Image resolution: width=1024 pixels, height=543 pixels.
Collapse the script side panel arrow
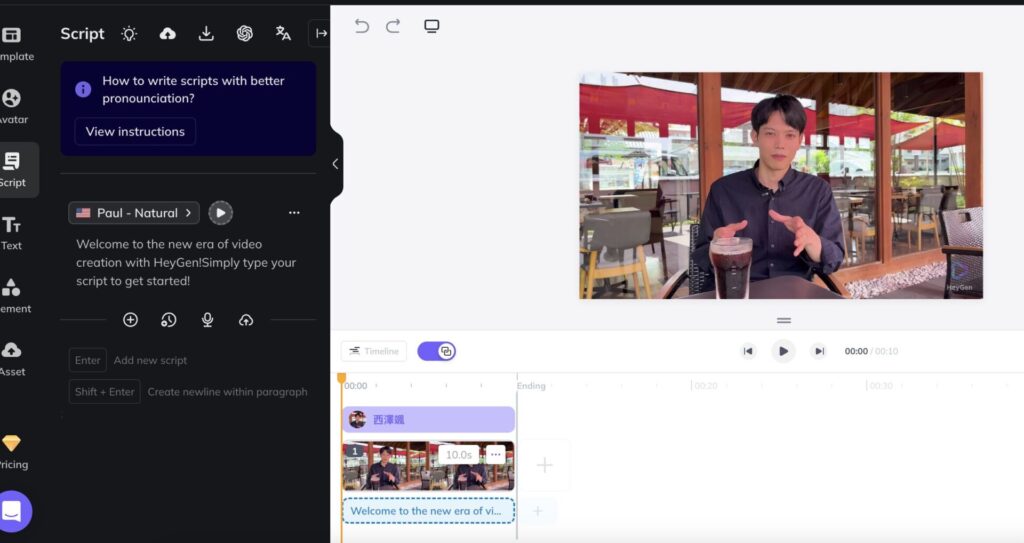(x=335, y=164)
